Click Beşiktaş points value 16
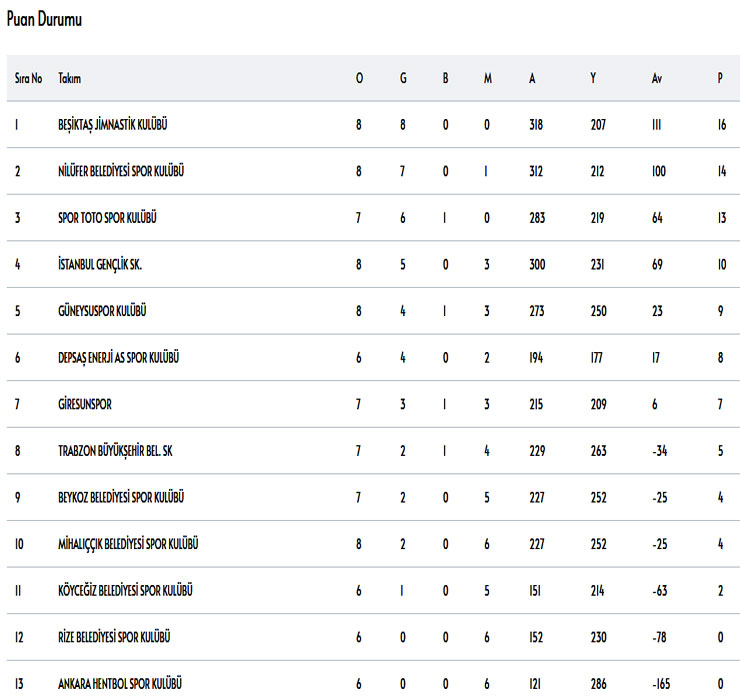 (x=720, y=125)
